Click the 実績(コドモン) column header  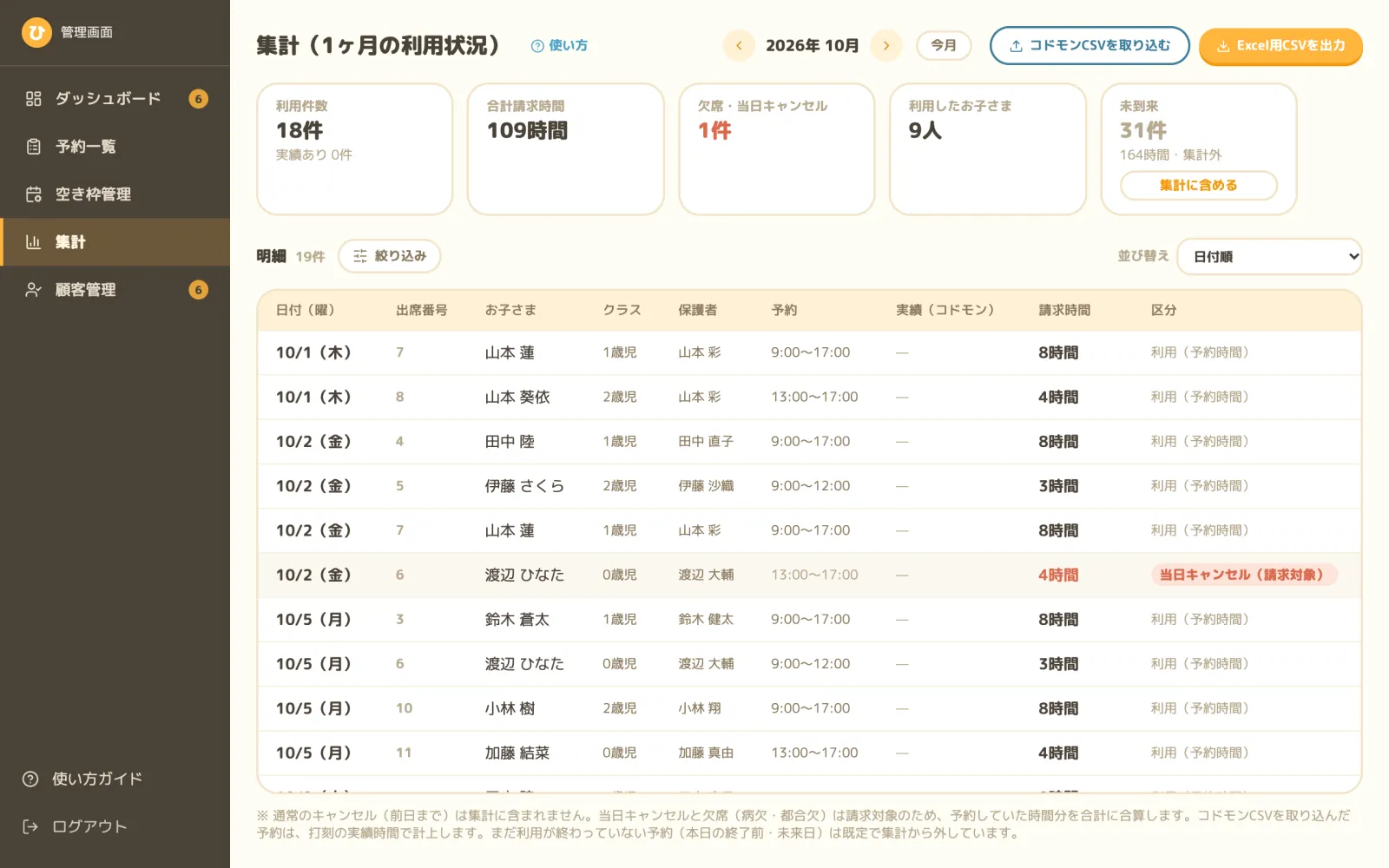click(x=945, y=310)
